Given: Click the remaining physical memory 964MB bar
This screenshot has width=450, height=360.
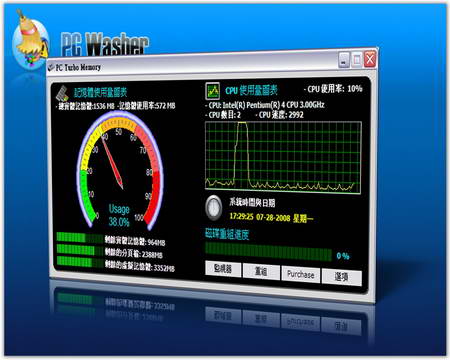Looking at the screenshot, I should point(79,237).
